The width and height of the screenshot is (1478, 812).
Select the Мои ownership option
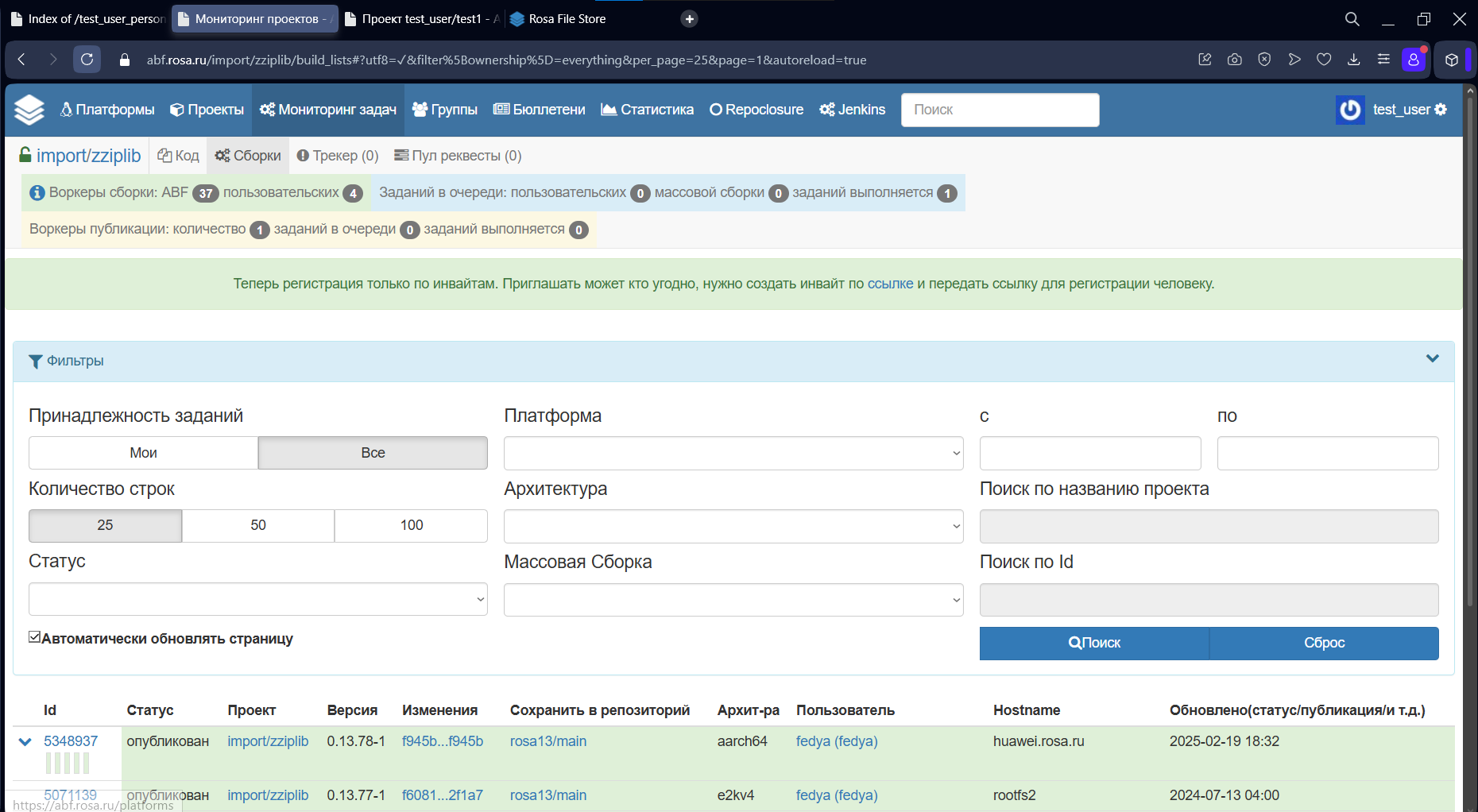point(143,453)
